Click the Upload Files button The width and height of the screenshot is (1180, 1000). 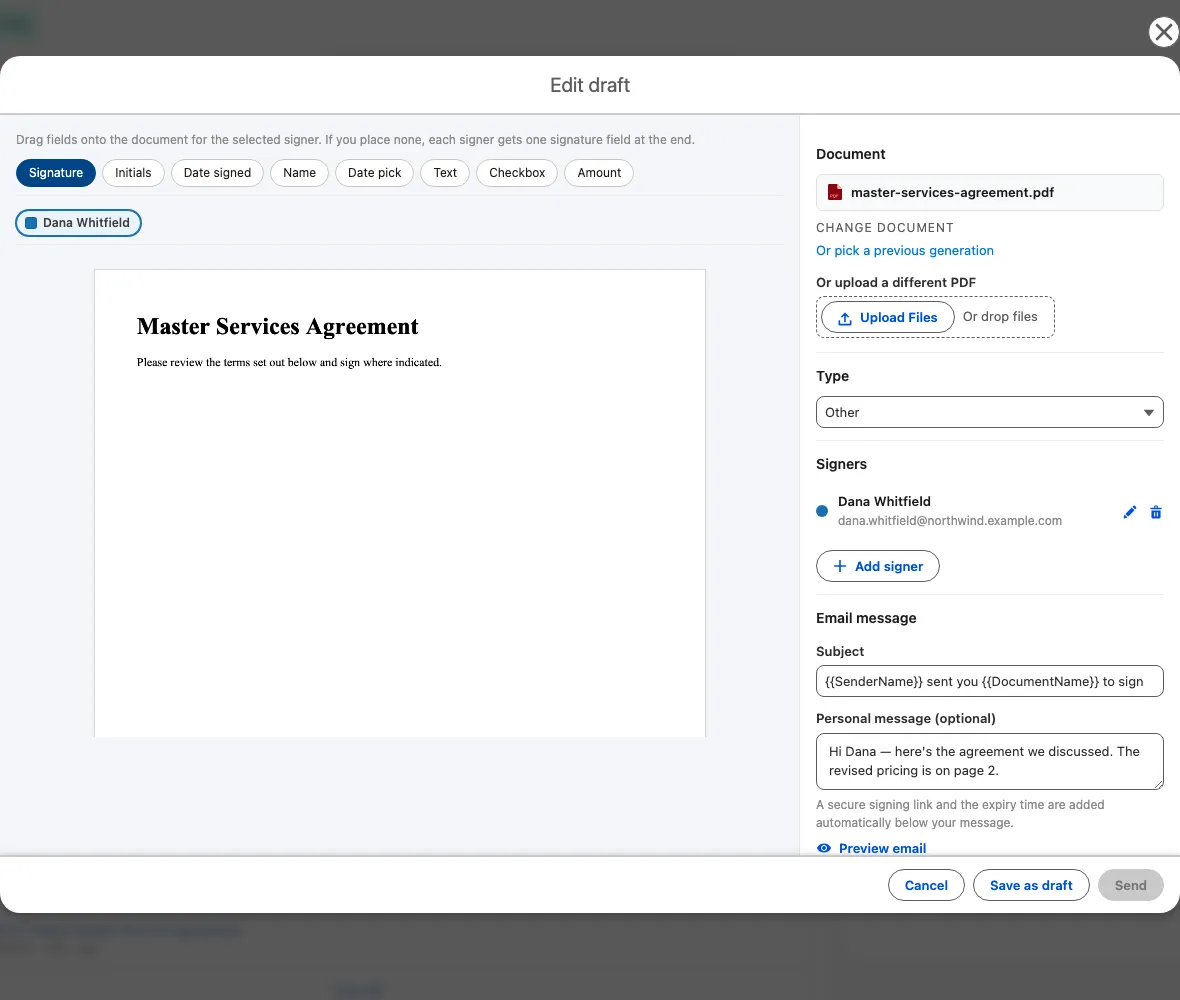point(887,318)
